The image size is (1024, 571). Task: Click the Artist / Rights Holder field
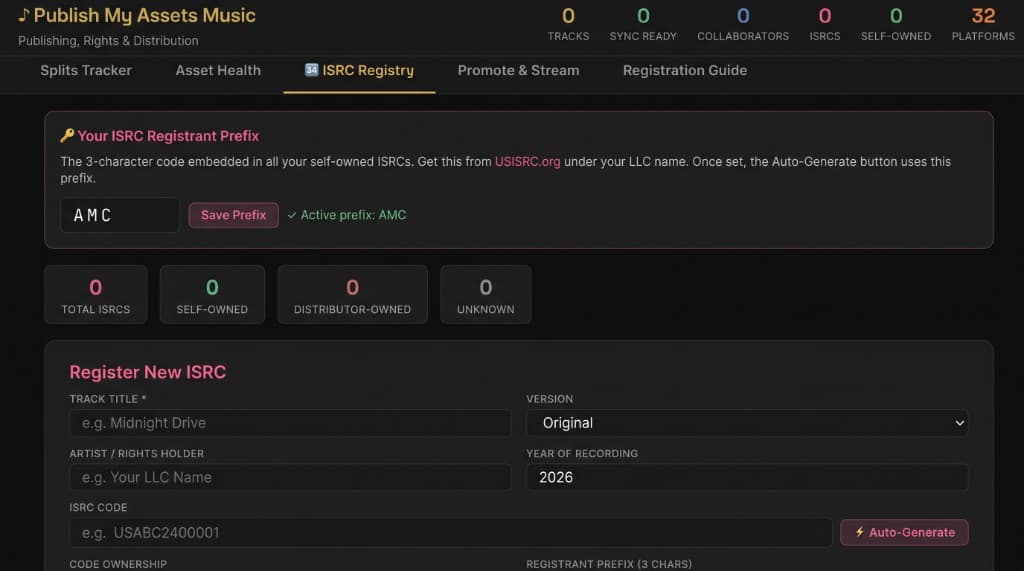tap(290, 478)
